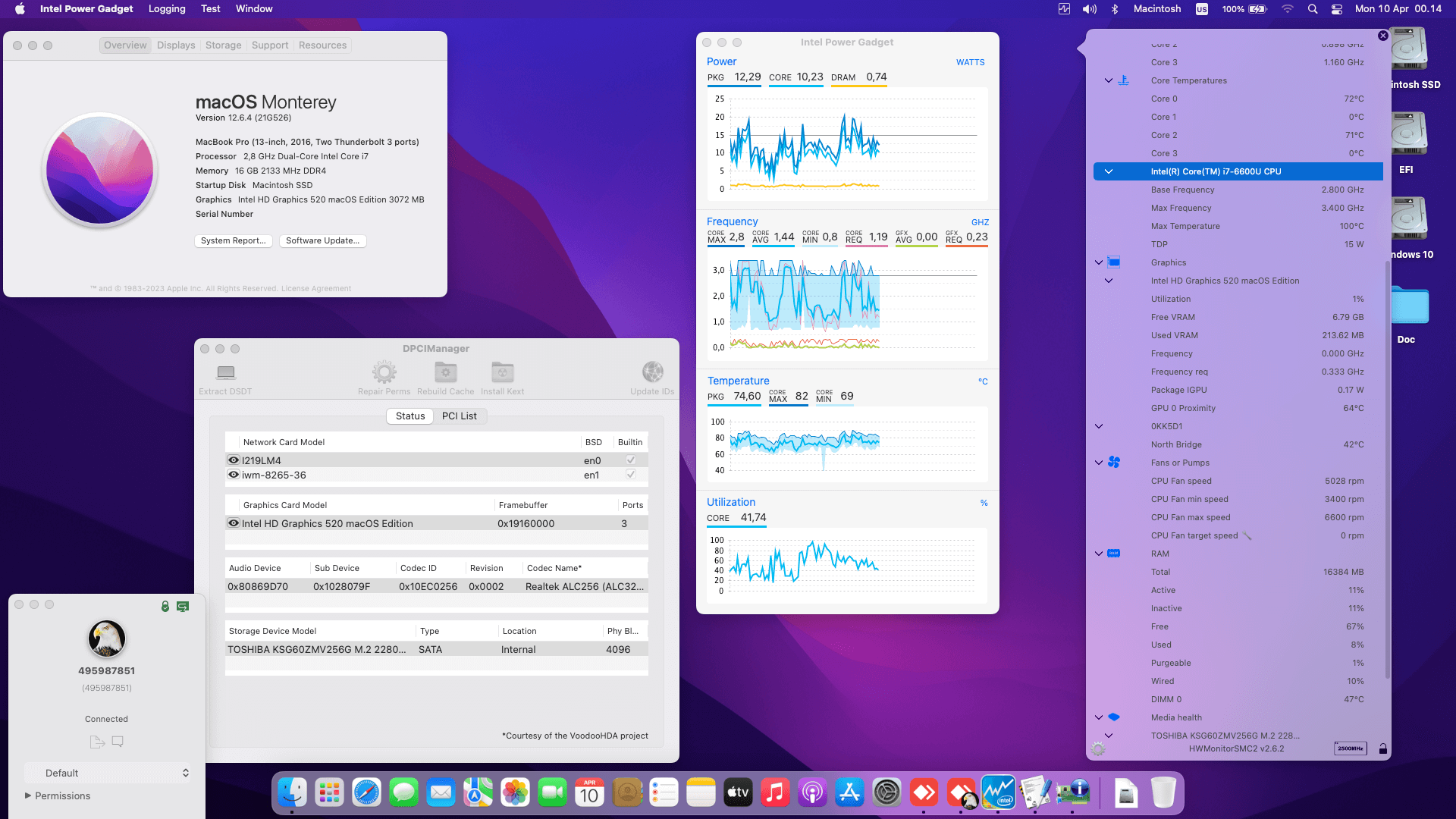
Task: Collapse the Core Temperatures group
Action: [1109, 80]
